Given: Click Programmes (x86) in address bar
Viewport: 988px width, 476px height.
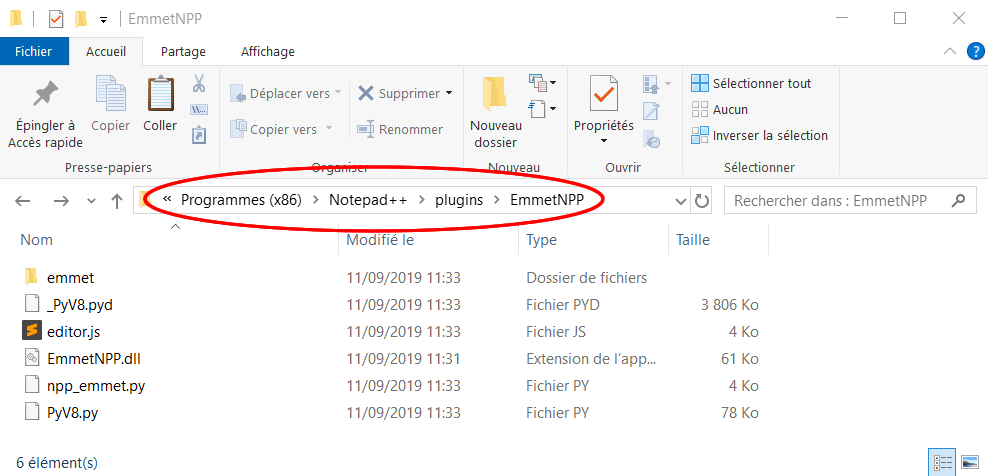Looking at the screenshot, I should pos(241,200).
